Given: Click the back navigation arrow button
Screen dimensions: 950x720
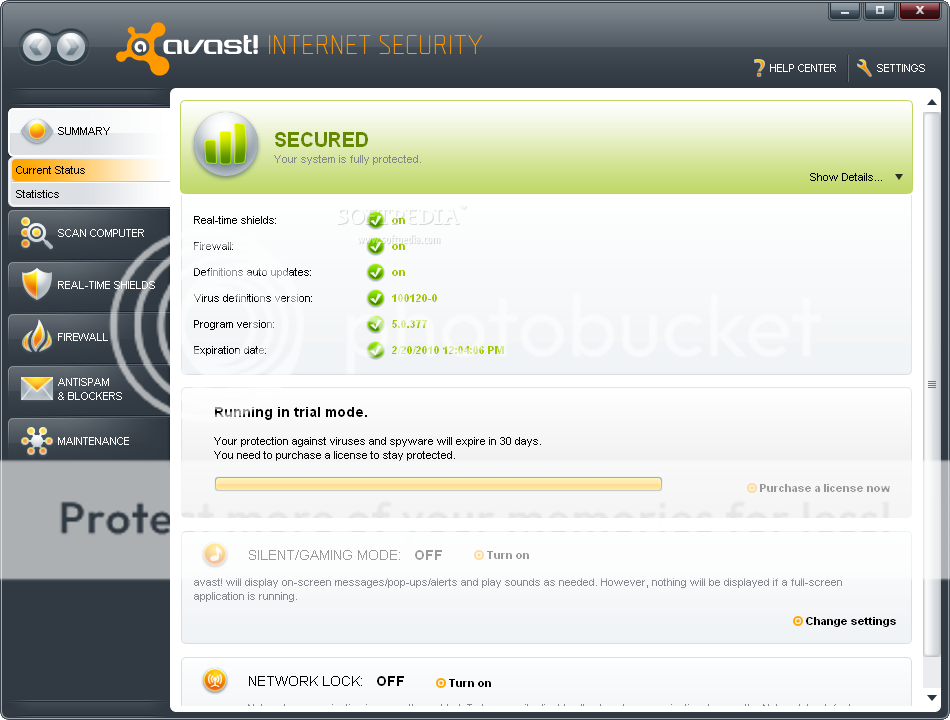Looking at the screenshot, I should pos(38,47).
